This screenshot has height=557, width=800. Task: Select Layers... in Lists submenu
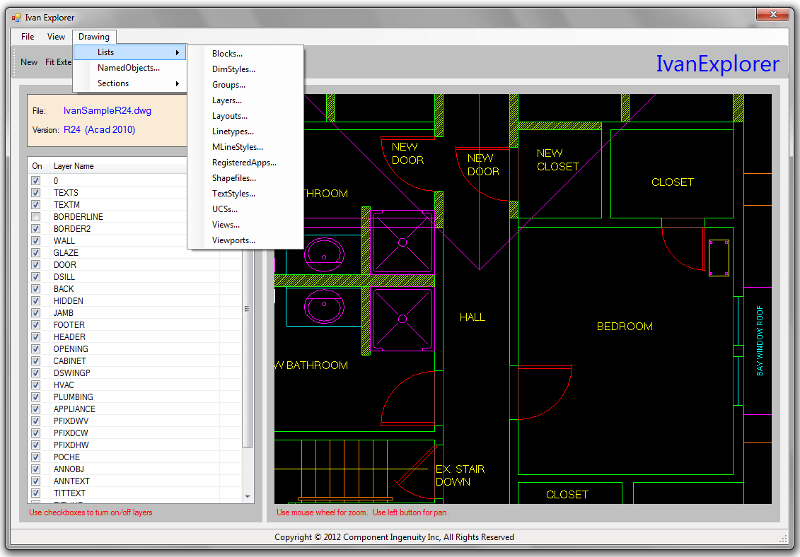[245, 100]
